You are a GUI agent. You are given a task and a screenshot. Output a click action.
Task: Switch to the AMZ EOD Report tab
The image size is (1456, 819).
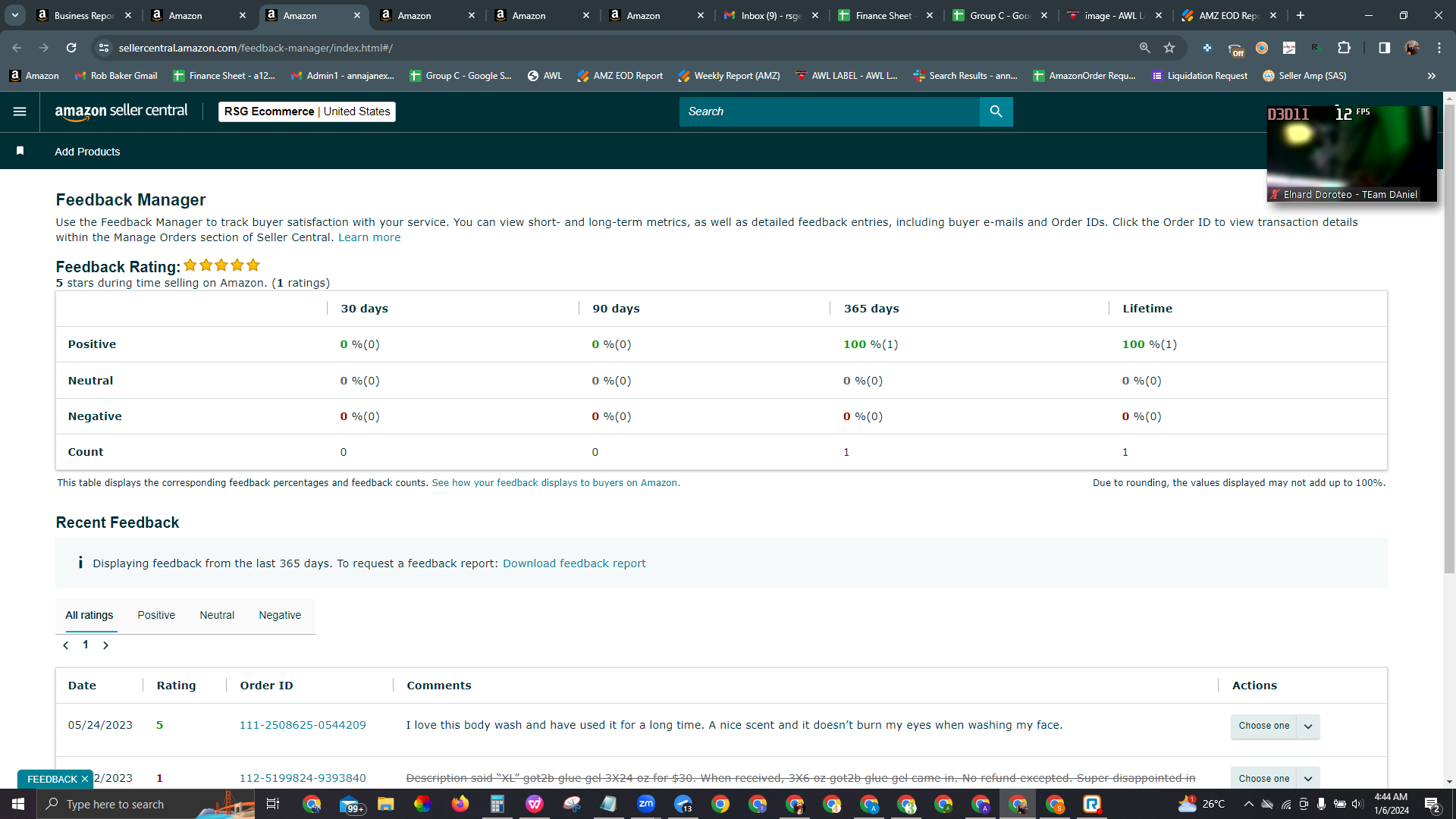pyautogui.click(x=1229, y=15)
